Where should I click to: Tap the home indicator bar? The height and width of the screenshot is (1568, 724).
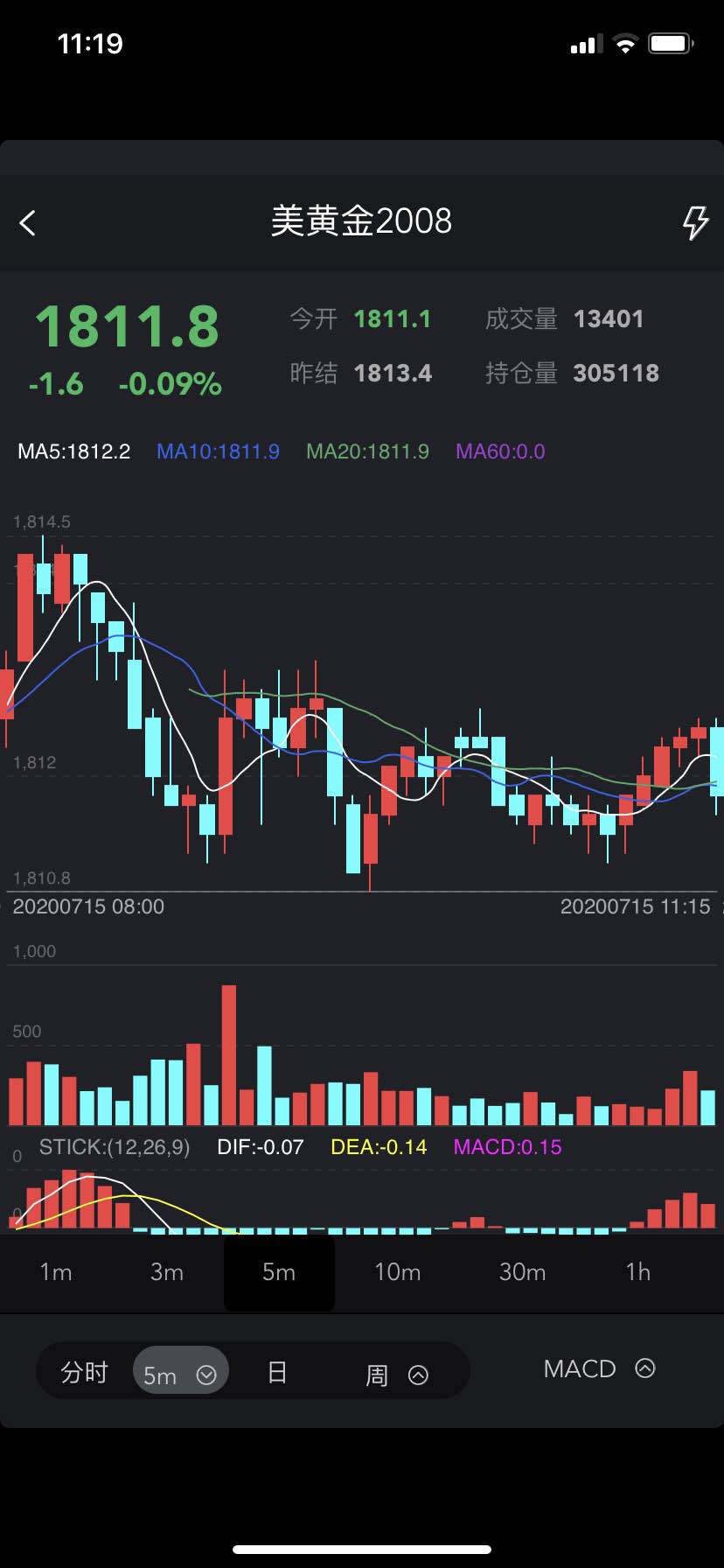(362, 1550)
